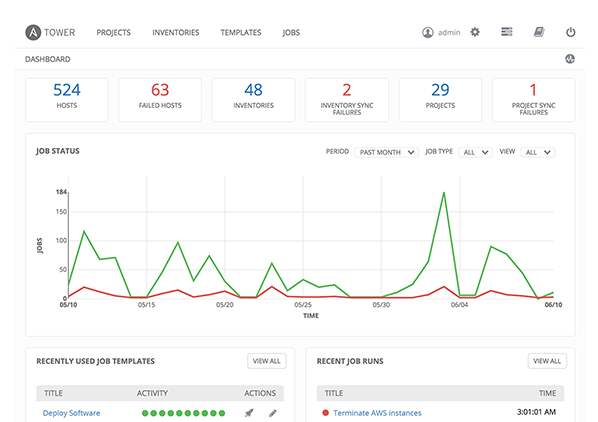This screenshot has width=598, height=422.
Task: Open the activity stream list icon
Action: point(506,32)
